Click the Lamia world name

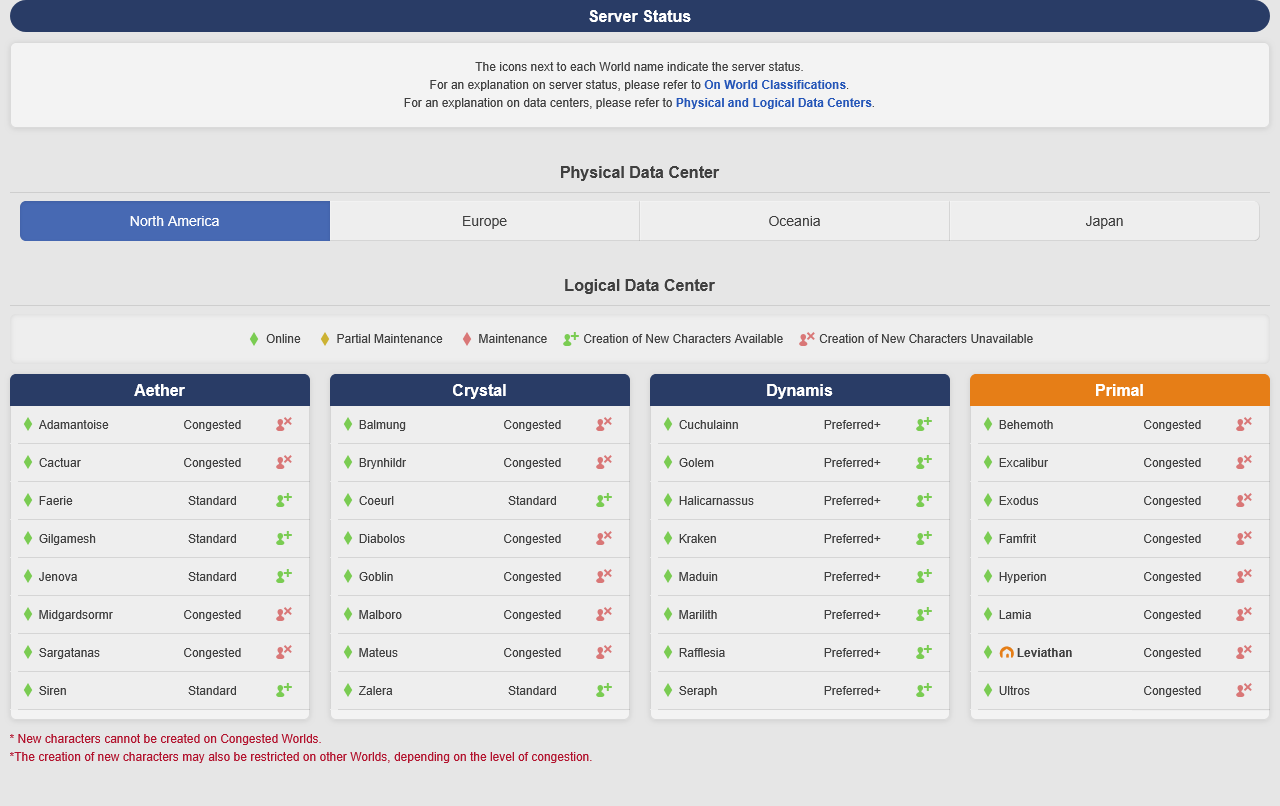click(x=1015, y=615)
